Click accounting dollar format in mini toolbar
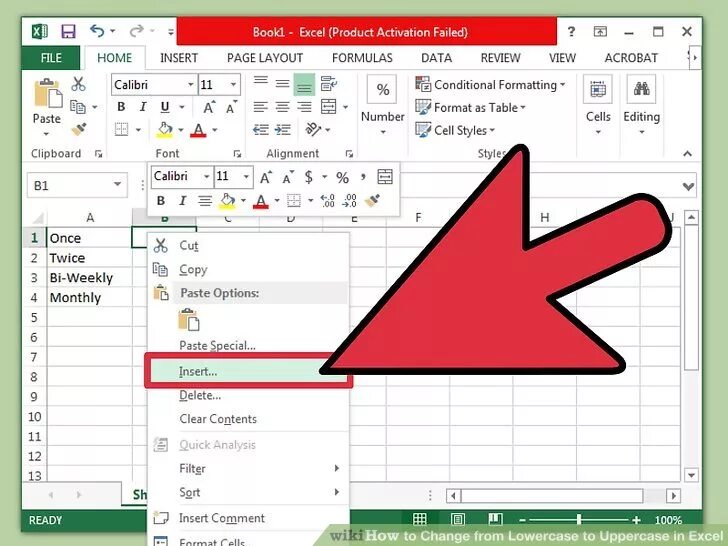The height and width of the screenshot is (546, 728). (x=308, y=177)
